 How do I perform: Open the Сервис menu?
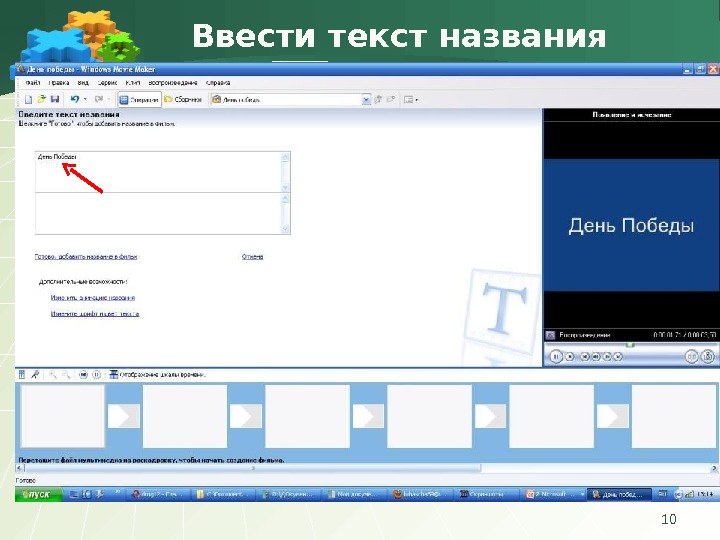pyautogui.click(x=107, y=83)
